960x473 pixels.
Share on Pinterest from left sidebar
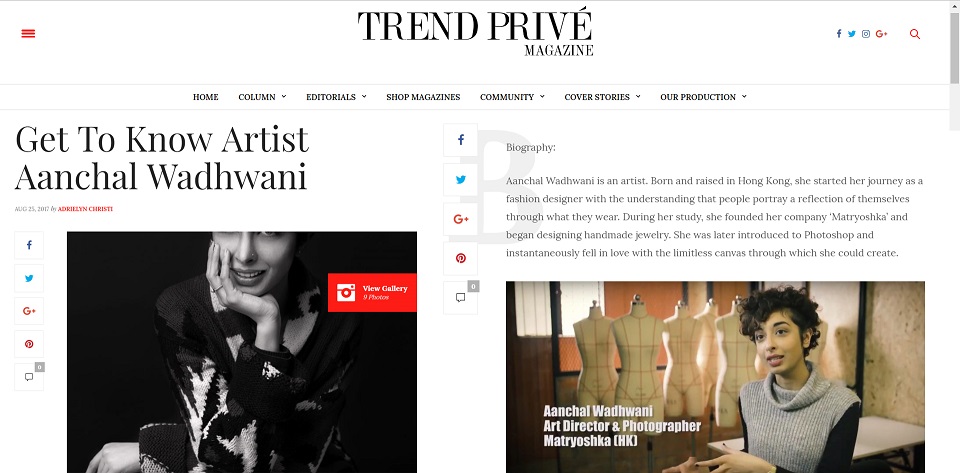tap(29, 344)
